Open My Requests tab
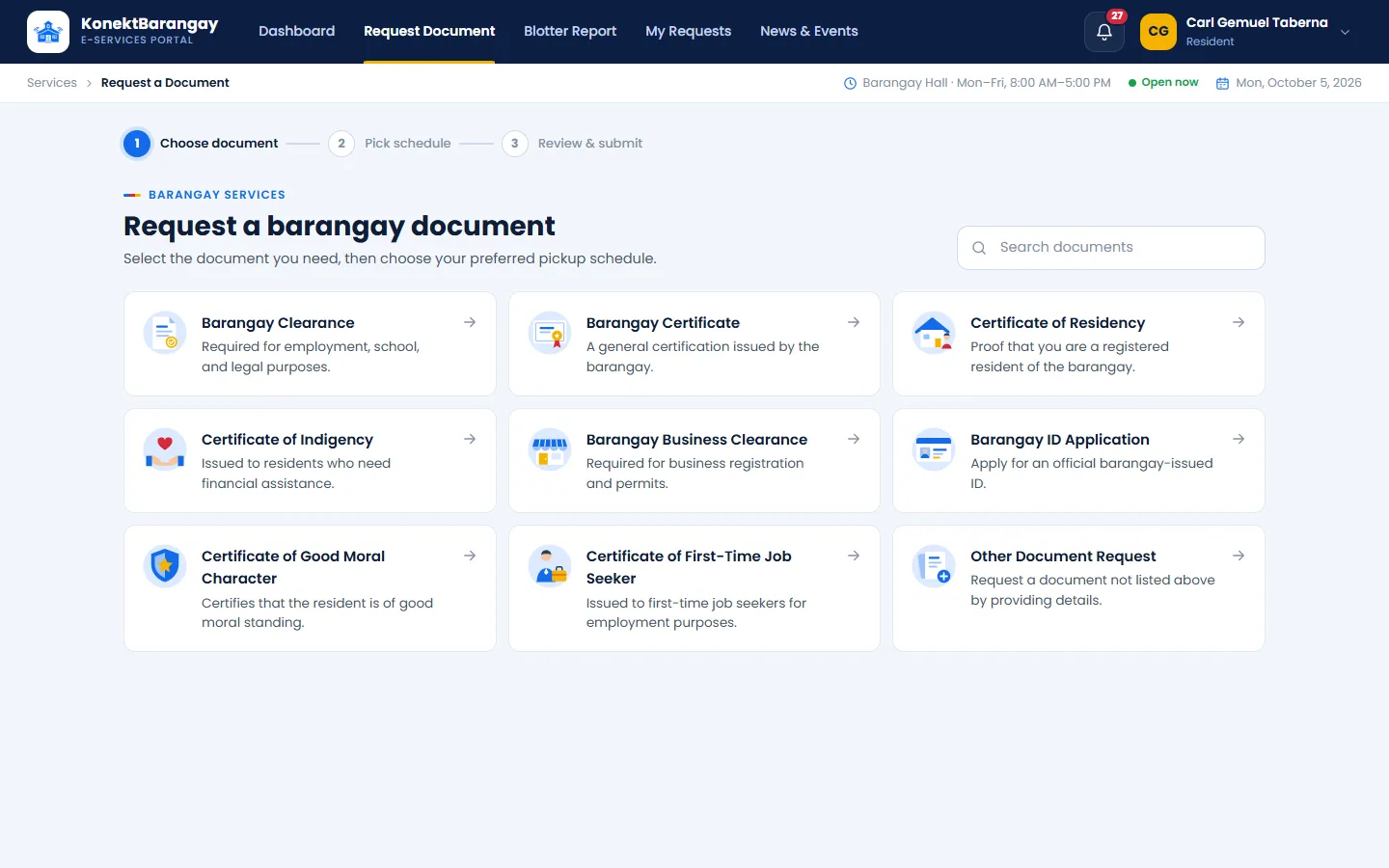 tap(688, 31)
